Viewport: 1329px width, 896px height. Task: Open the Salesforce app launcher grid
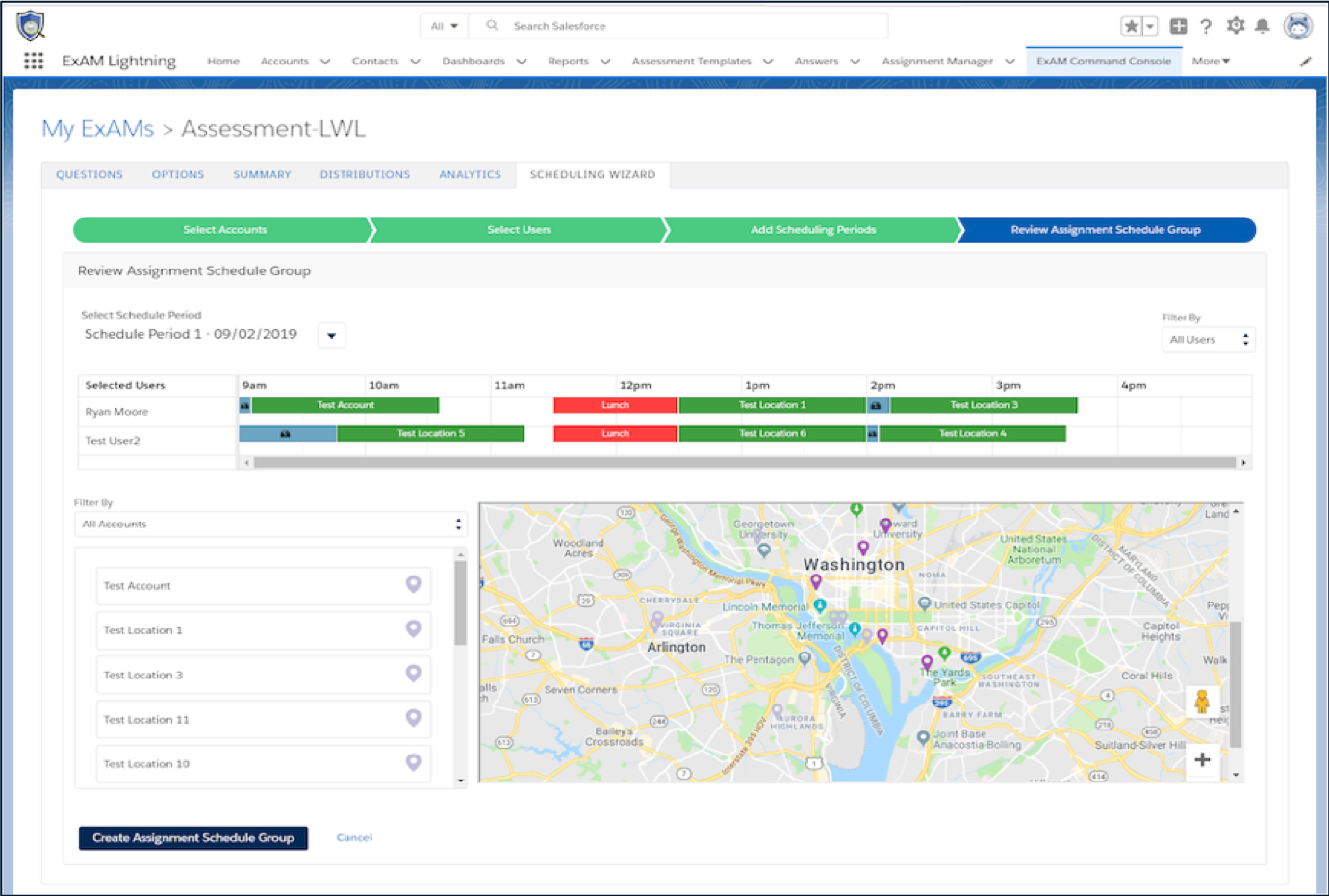pos(33,60)
